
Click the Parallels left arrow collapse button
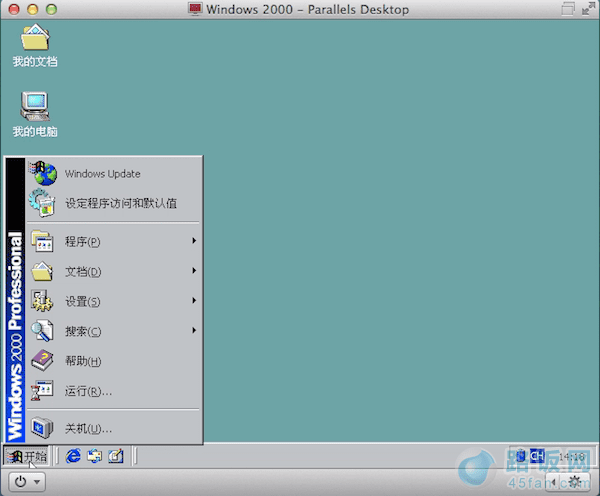(x=553, y=482)
